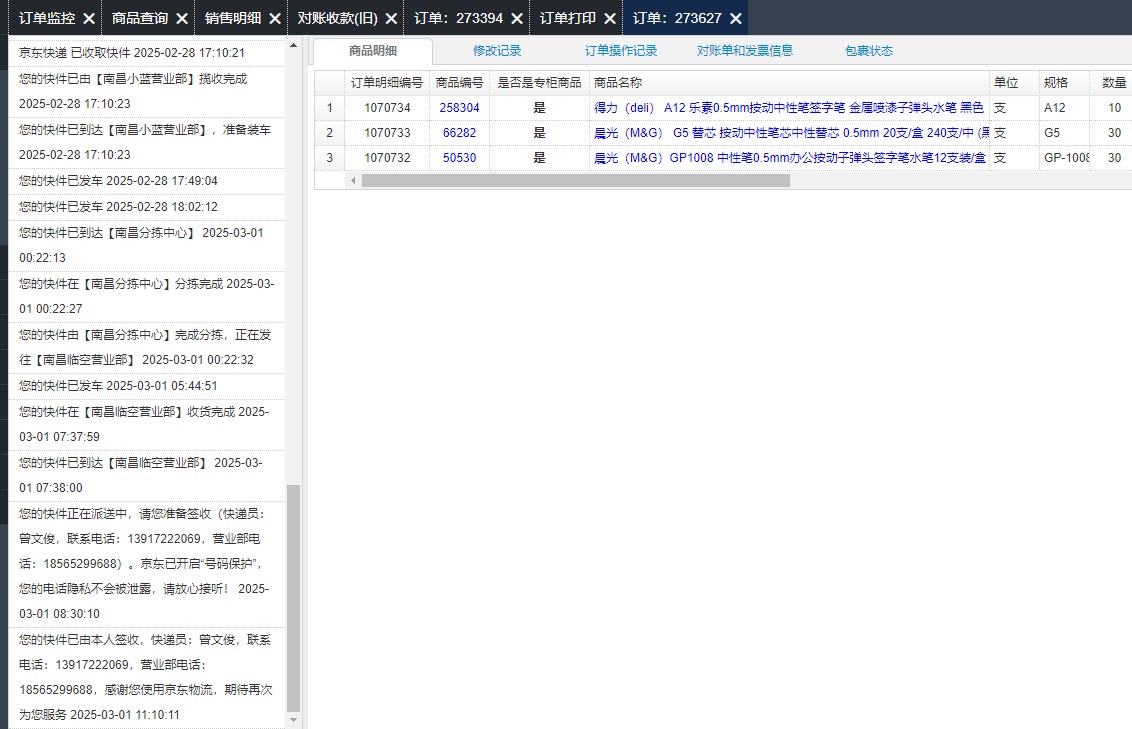Close the 订单: 273627 tab
This screenshot has width=1132, height=729.
point(736,19)
